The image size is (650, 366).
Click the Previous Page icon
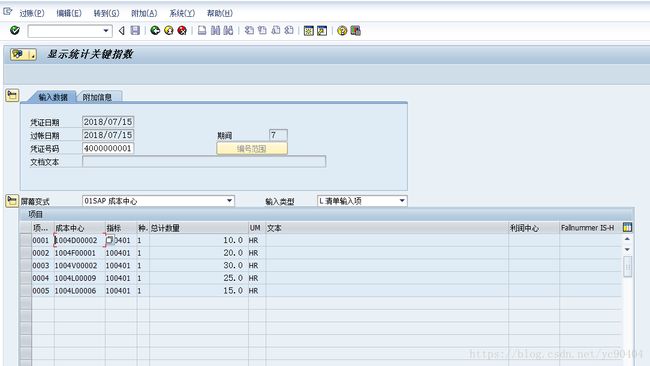[262, 30]
